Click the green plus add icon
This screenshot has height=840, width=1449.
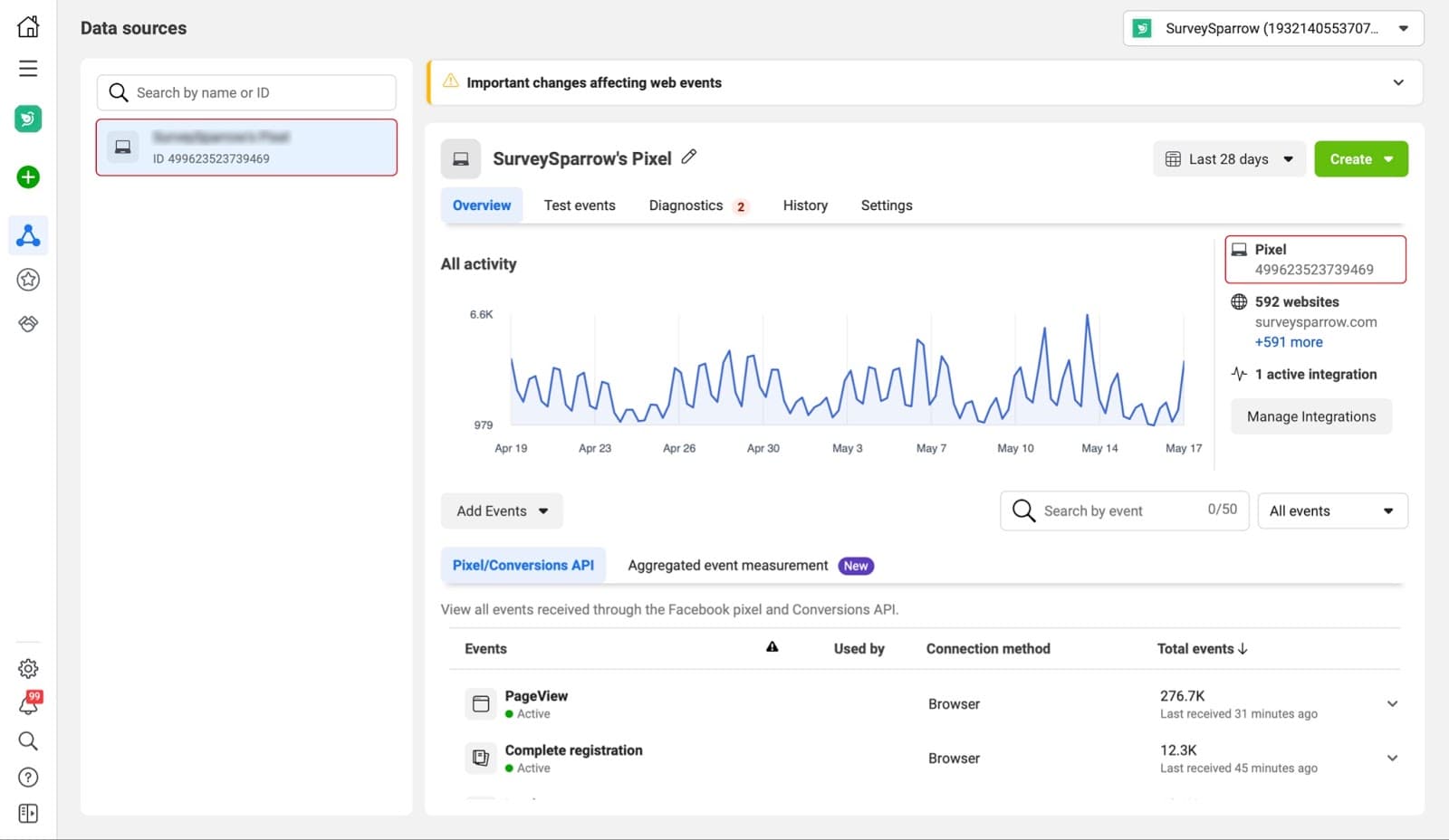point(28,177)
